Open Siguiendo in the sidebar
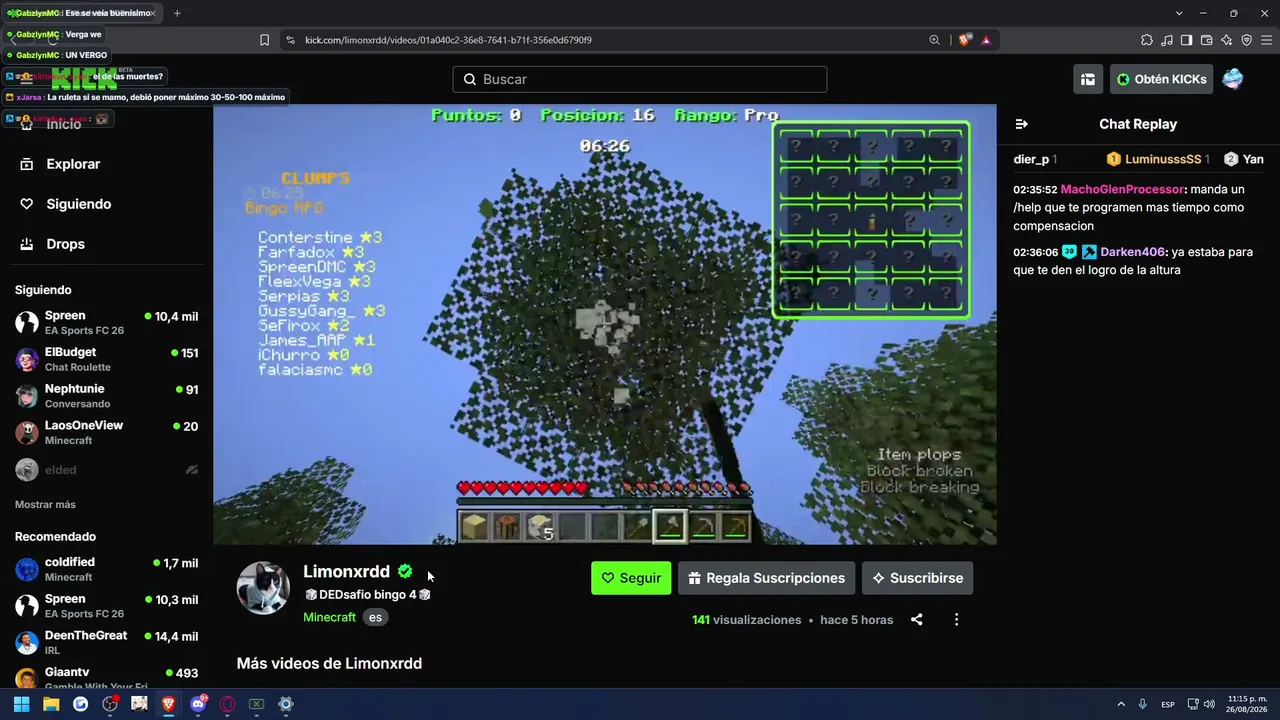1280x720 pixels. (x=65, y=204)
